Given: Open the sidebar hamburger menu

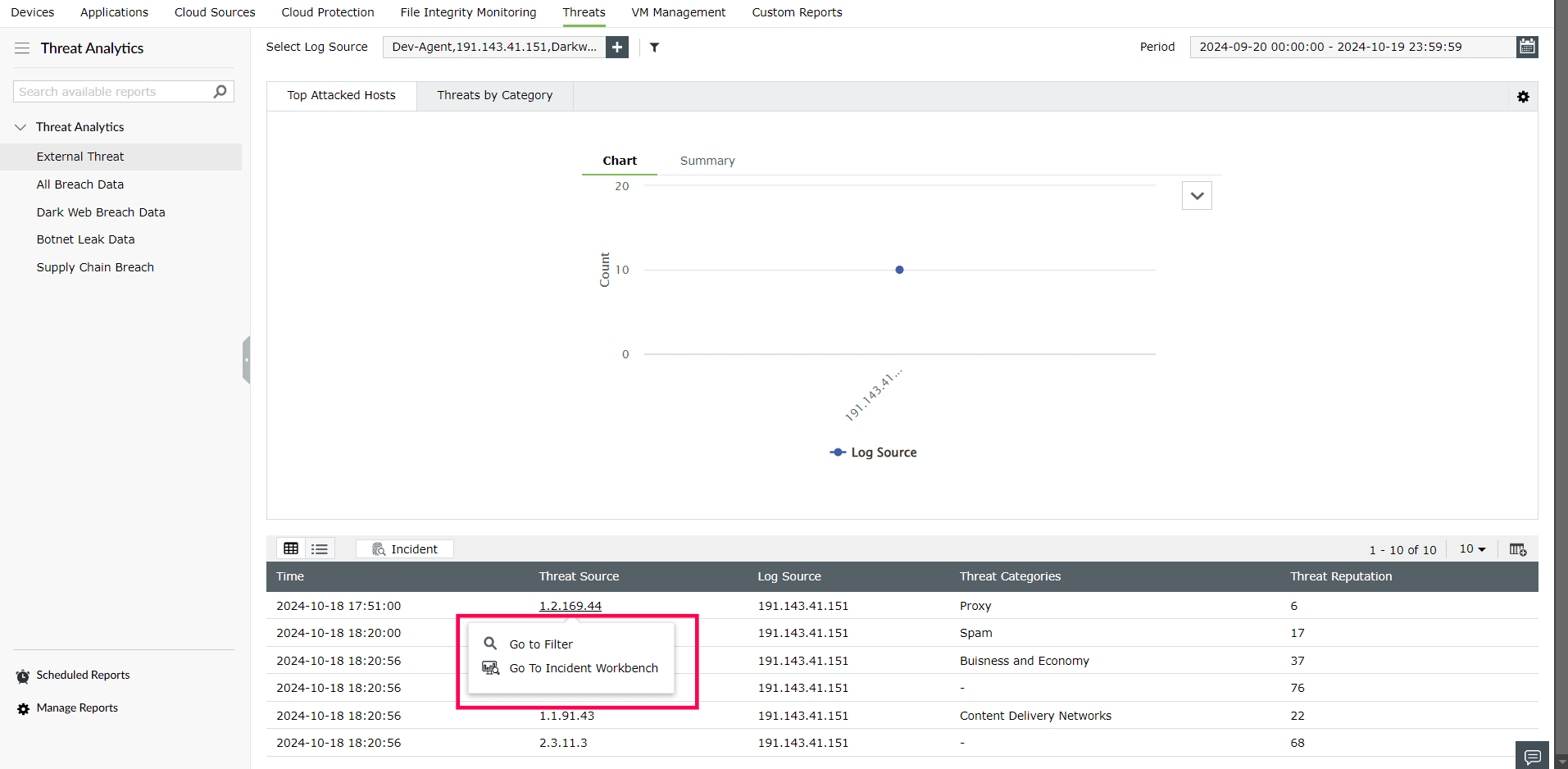Looking at the screenshot, I should coord(22,48).
